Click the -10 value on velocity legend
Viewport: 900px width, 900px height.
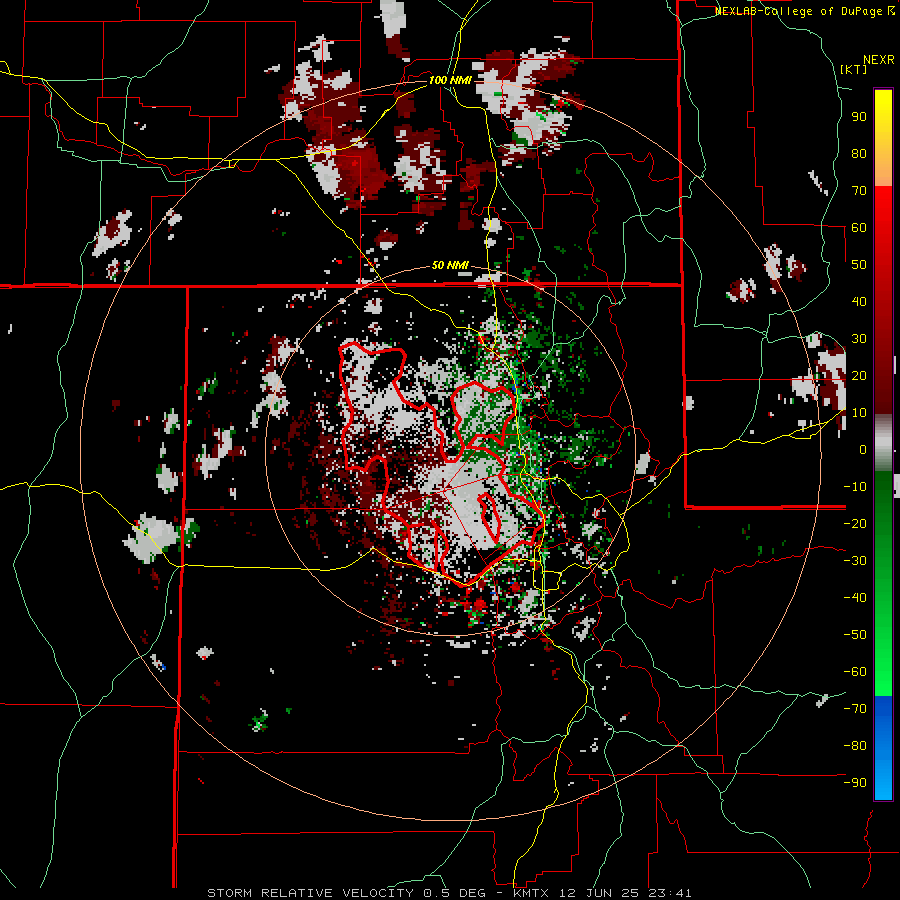click(x=855, y=487)
